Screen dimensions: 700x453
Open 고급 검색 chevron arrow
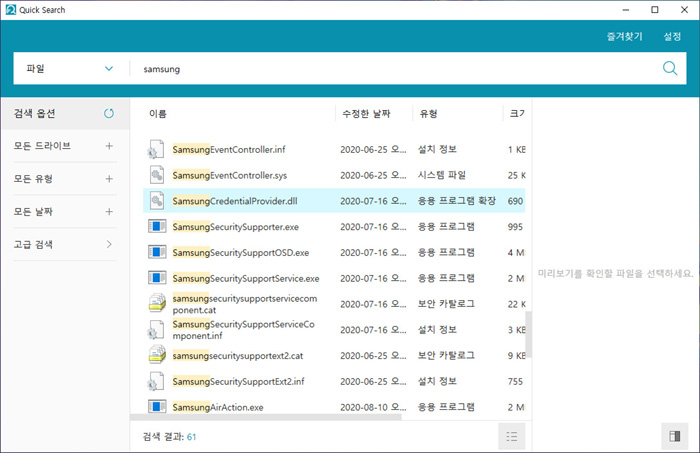click(109, 244)
